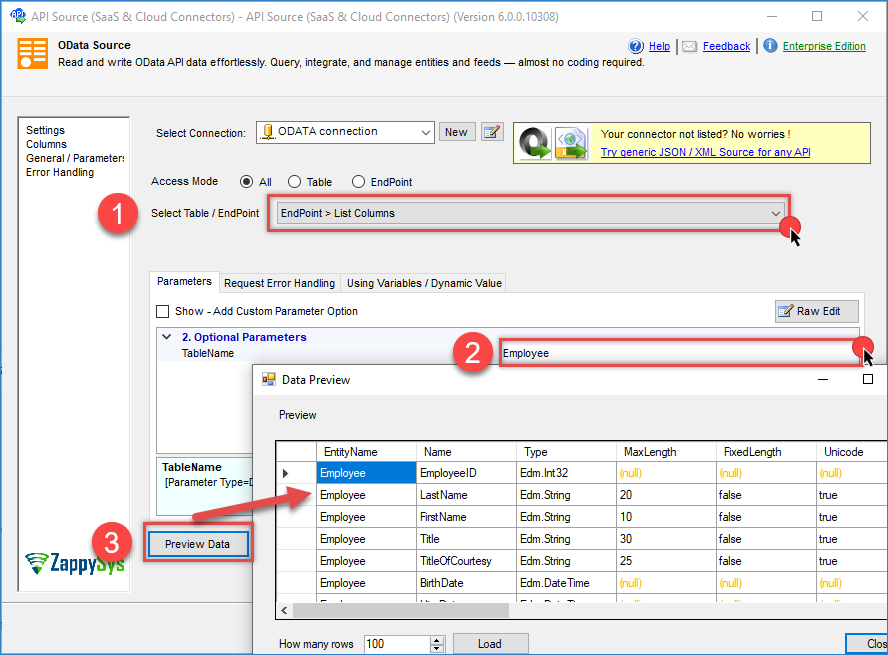Expand the Select Table / EndPoint dropdown
This screenshot has width=888, height=655.
pos(775,213)
